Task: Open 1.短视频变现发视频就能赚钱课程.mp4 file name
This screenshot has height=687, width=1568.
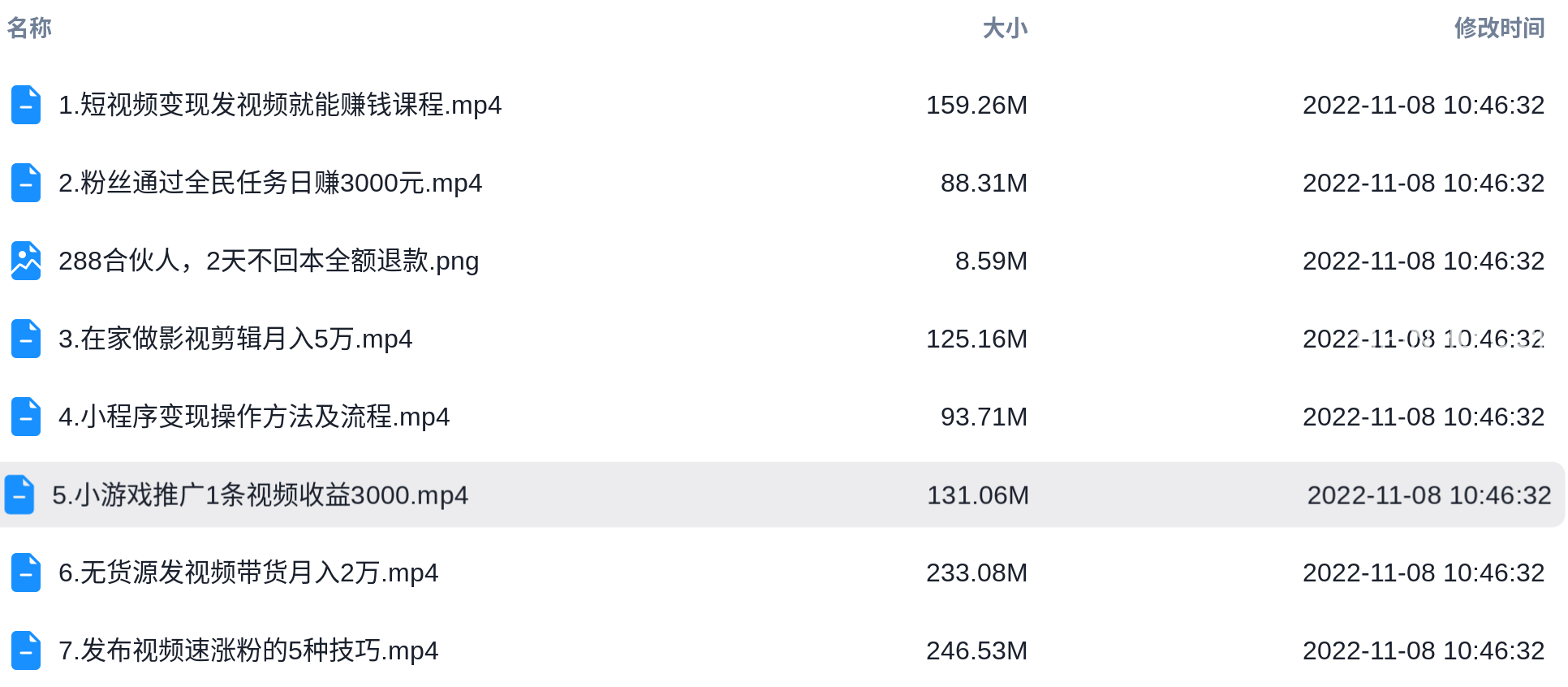Action: click(x=280, y=105)
